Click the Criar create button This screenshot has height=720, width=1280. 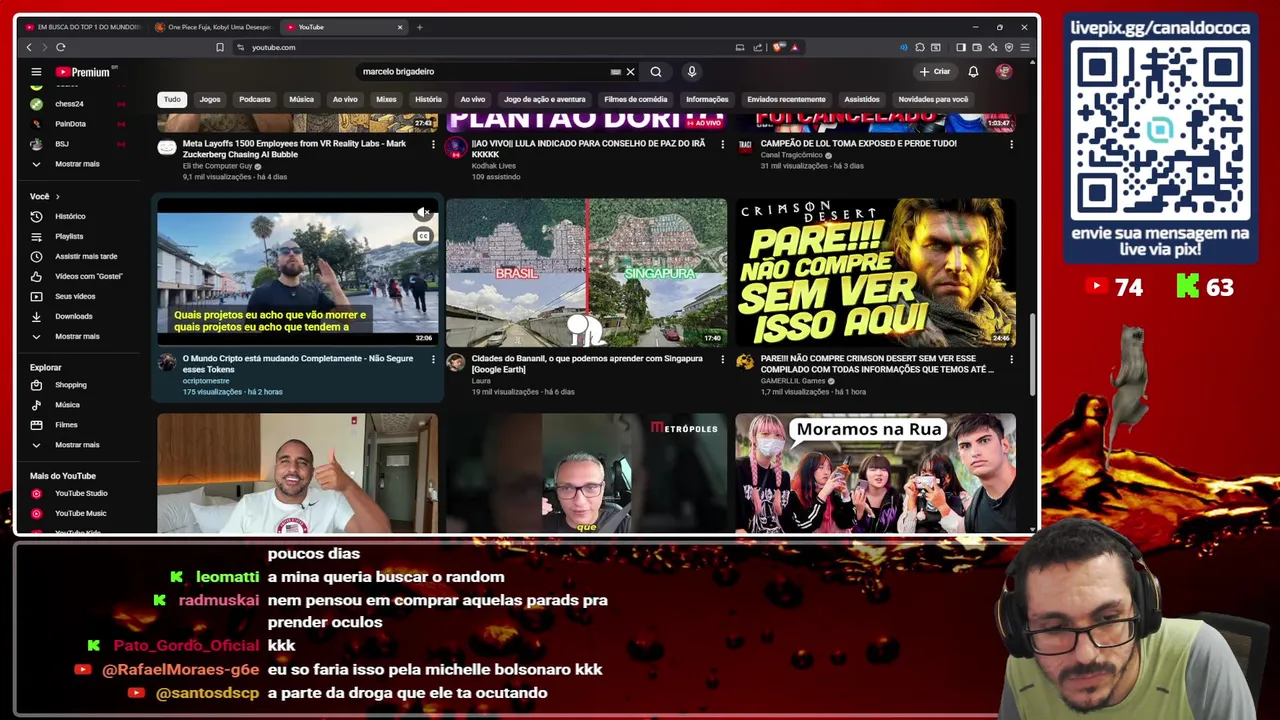pos(935,72)
